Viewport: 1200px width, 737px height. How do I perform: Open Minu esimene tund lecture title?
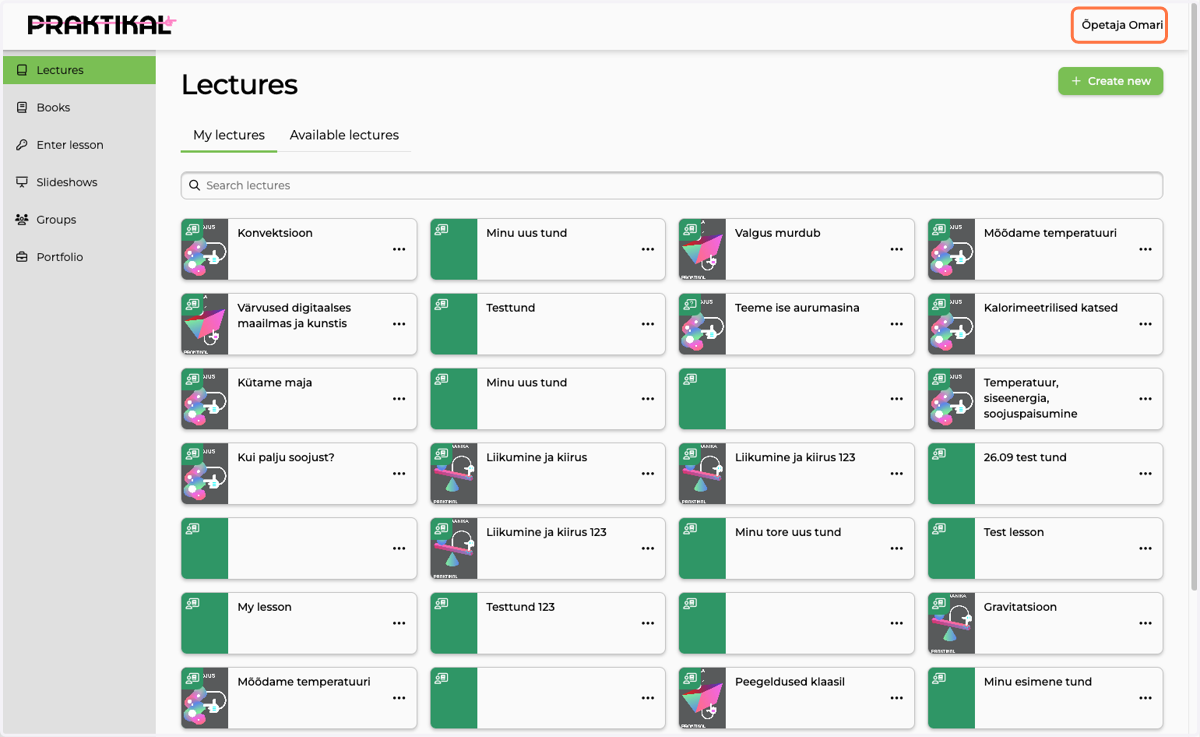tap(1038, 682)
